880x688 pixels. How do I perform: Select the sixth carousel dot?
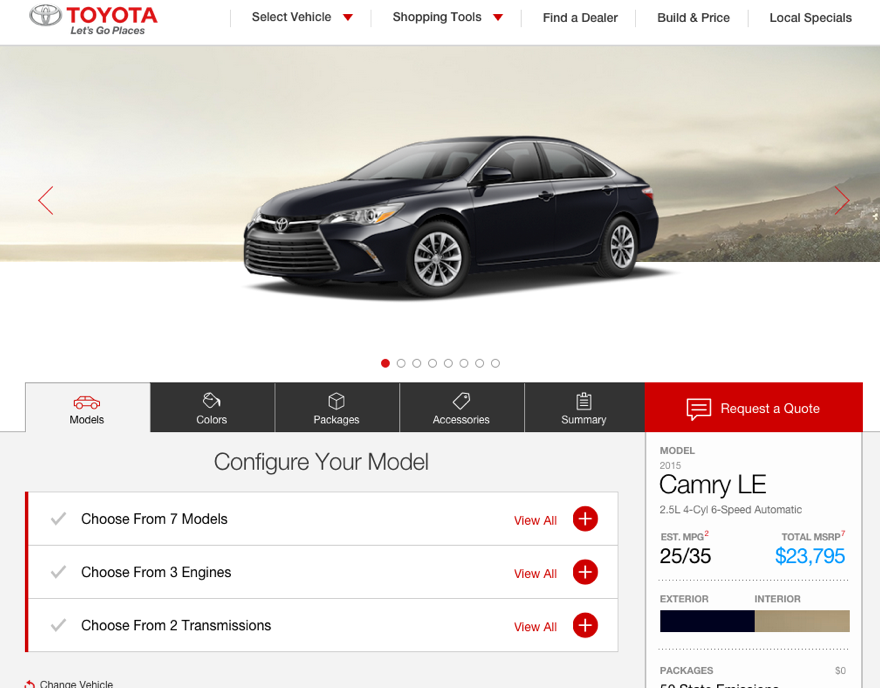(x=464, y=363)
